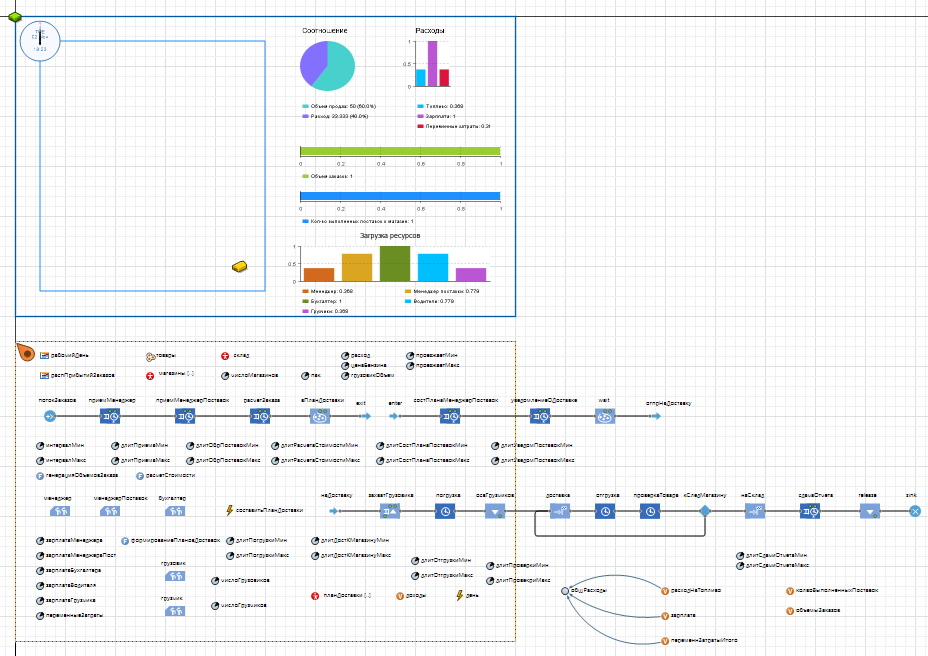
Task: Click the wait block
Action: coord(605,416)
